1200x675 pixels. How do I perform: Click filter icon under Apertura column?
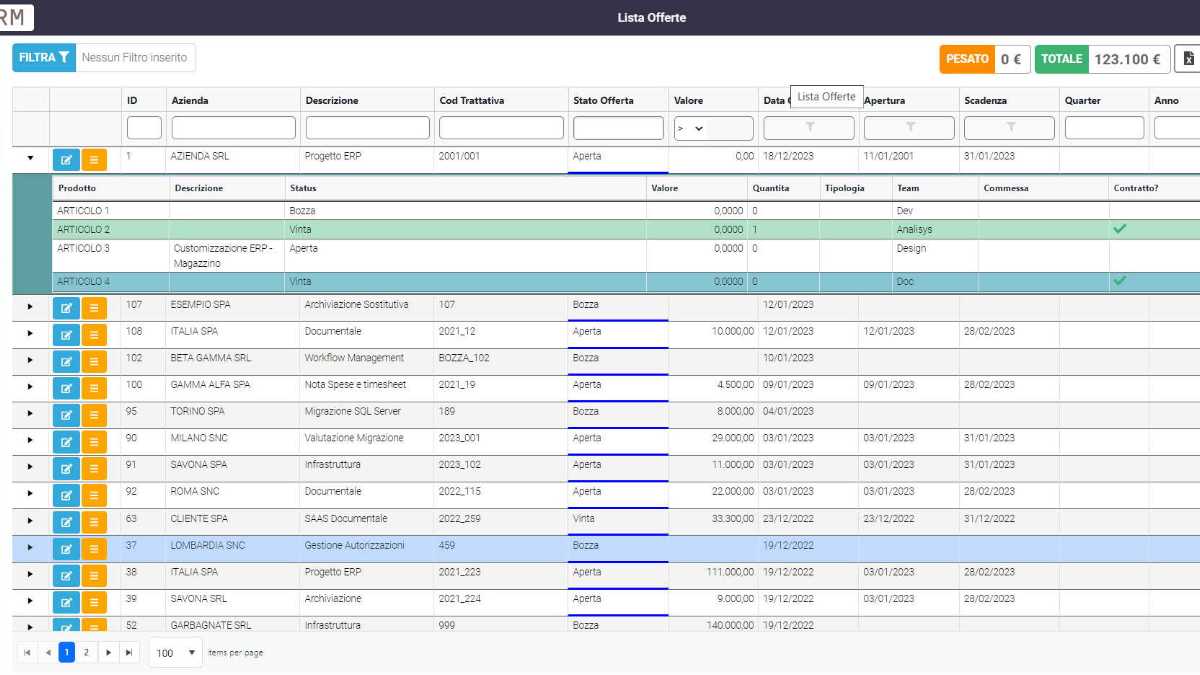click(x=909, y=128)
